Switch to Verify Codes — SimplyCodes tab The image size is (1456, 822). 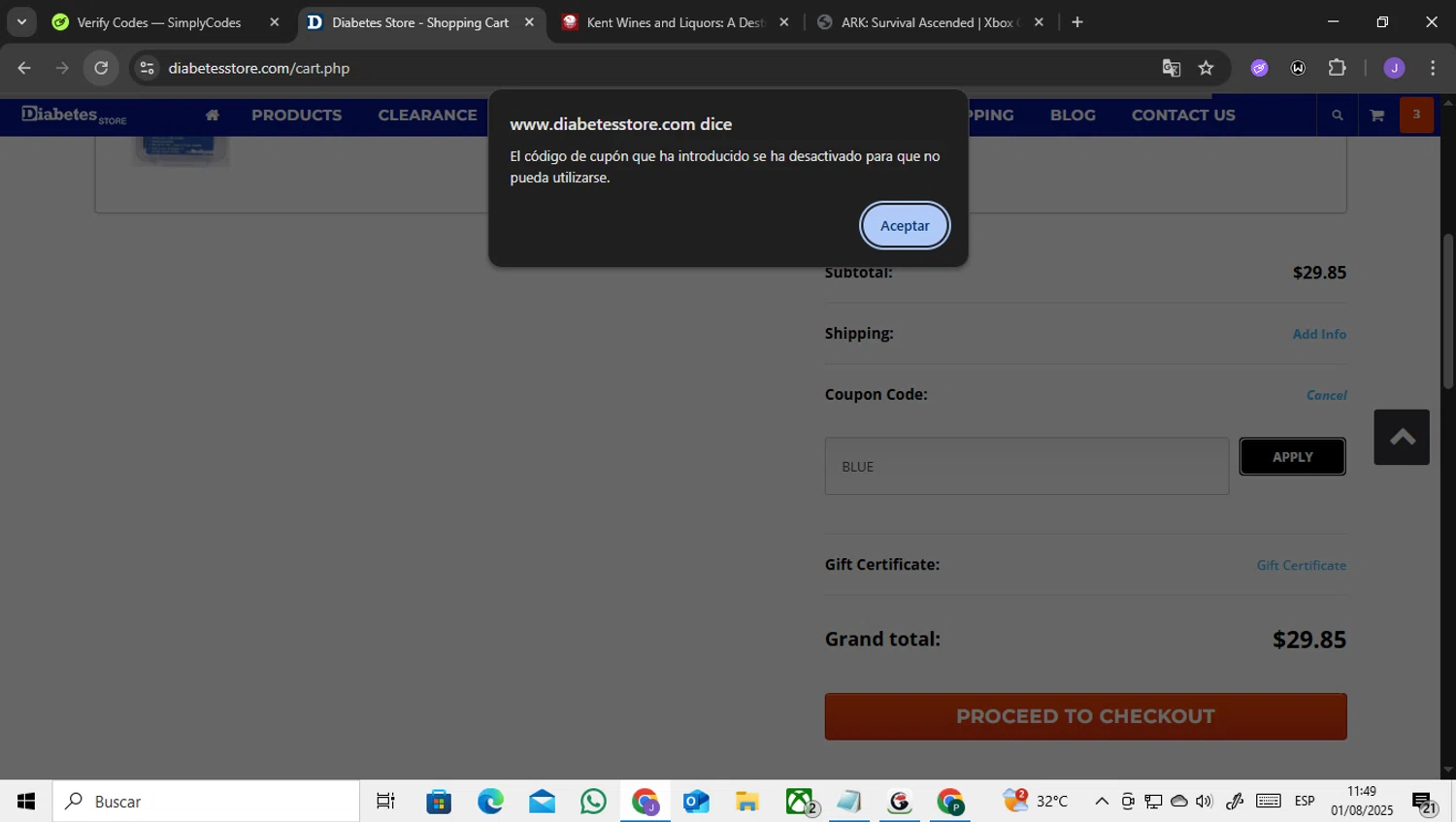click(x=159, y=22)
